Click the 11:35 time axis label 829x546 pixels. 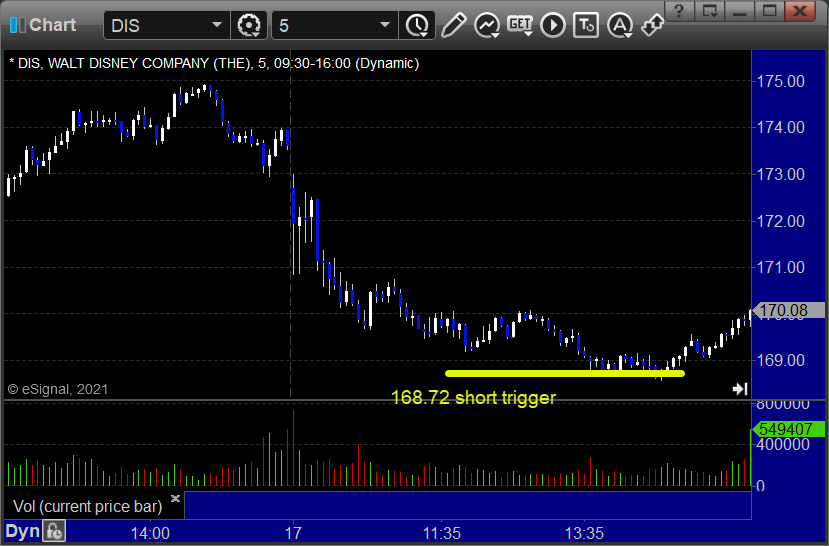pos(441,533)
